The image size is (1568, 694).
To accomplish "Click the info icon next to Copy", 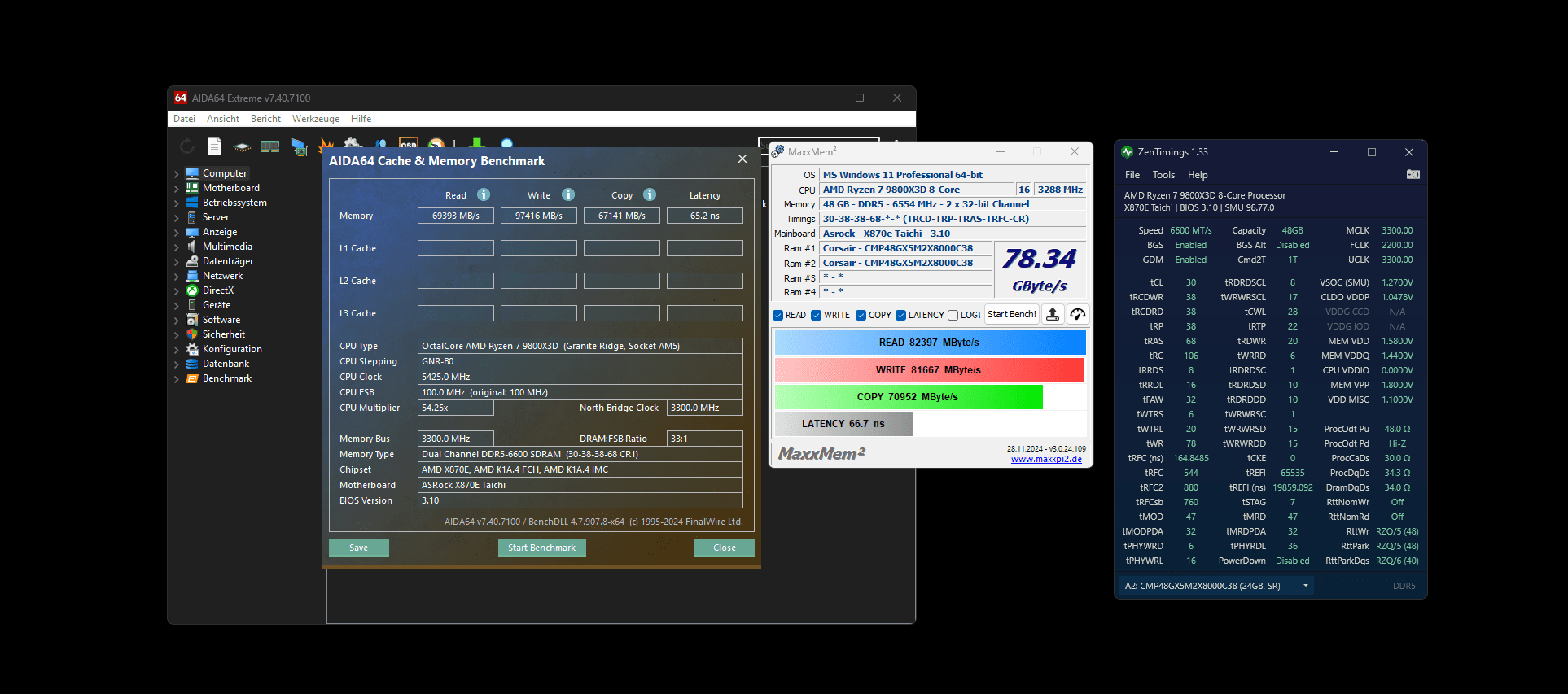I will click(x=650, y=194).
